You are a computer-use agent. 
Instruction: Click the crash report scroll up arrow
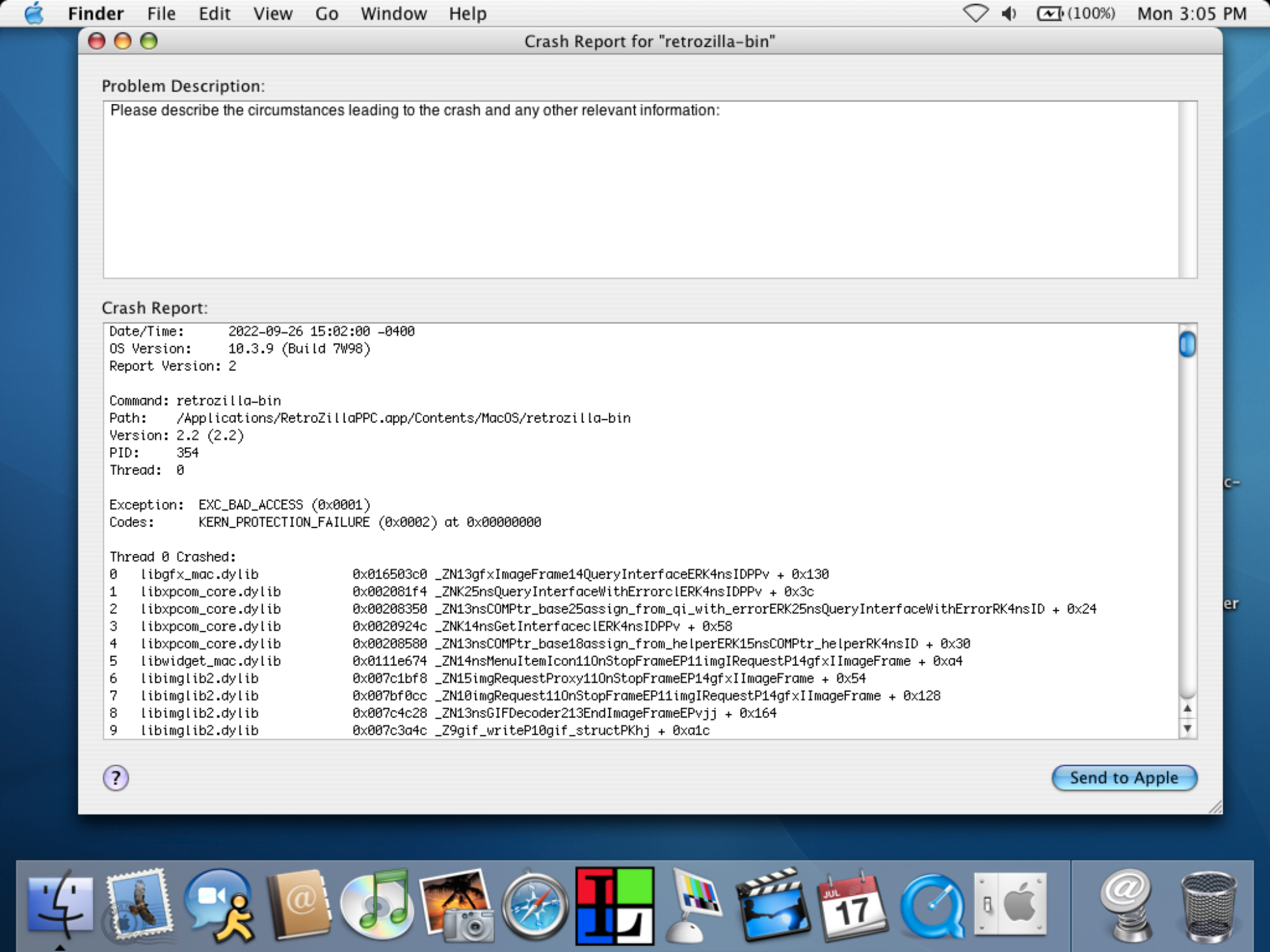[x=1187, y=708]
